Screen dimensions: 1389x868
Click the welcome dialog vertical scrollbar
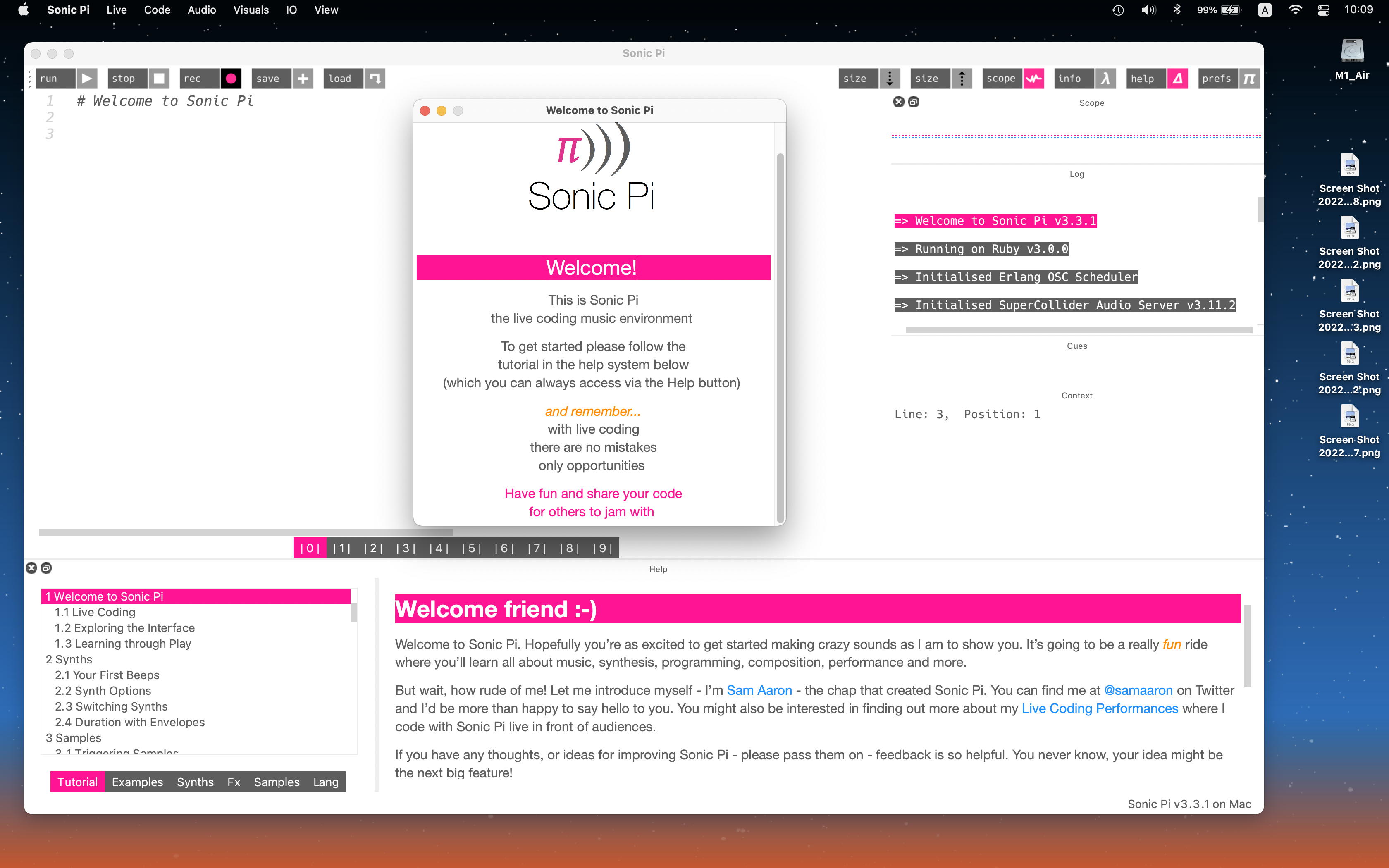[x=780, y=338]
